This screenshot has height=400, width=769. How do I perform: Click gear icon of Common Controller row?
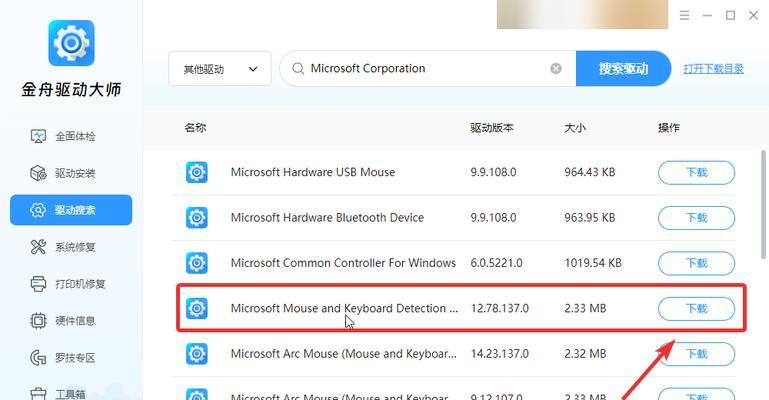197,263
